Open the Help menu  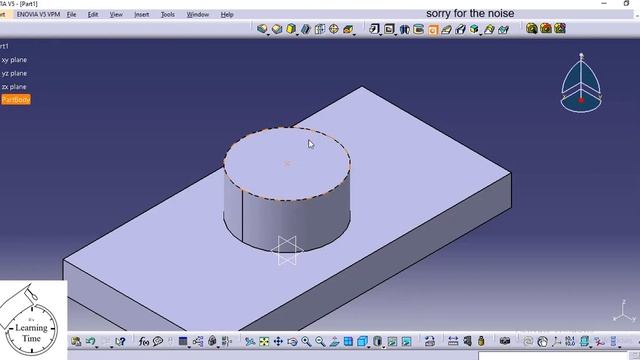coord(227,14)
